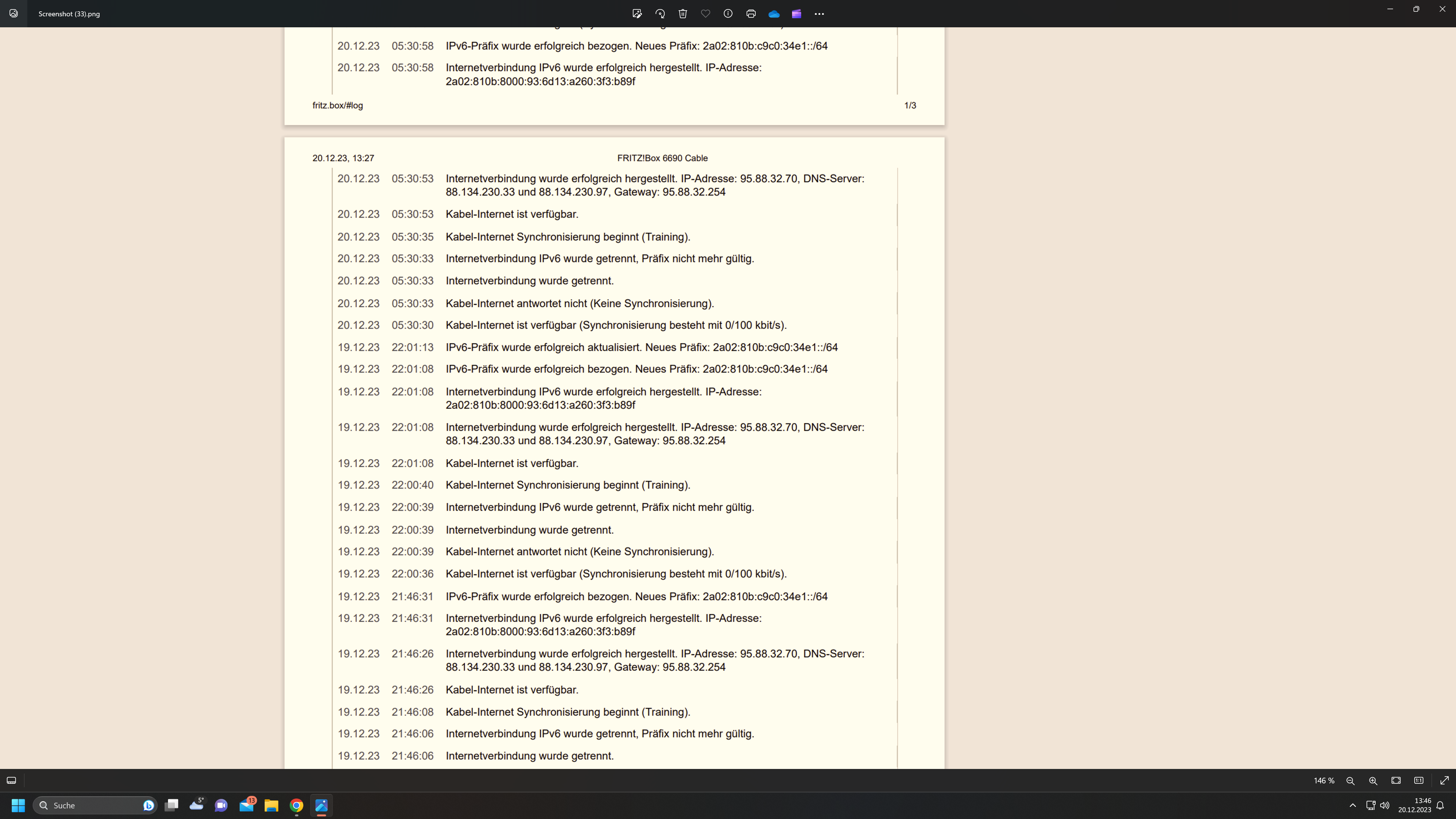Viewport: 1456px width, 819px height.
Task: Expand hidden system tray icons
Action: click(1352, 805)
